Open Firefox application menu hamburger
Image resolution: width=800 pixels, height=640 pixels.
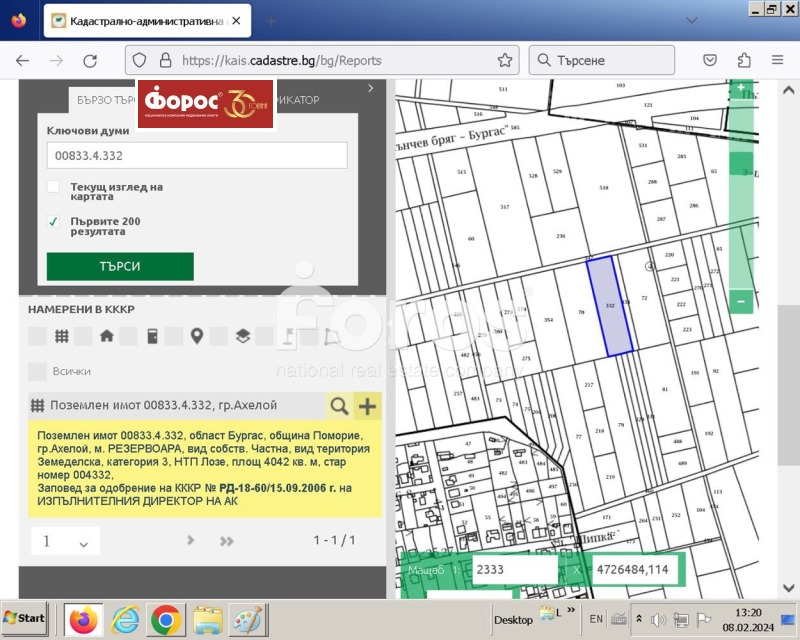pos(777,60)
